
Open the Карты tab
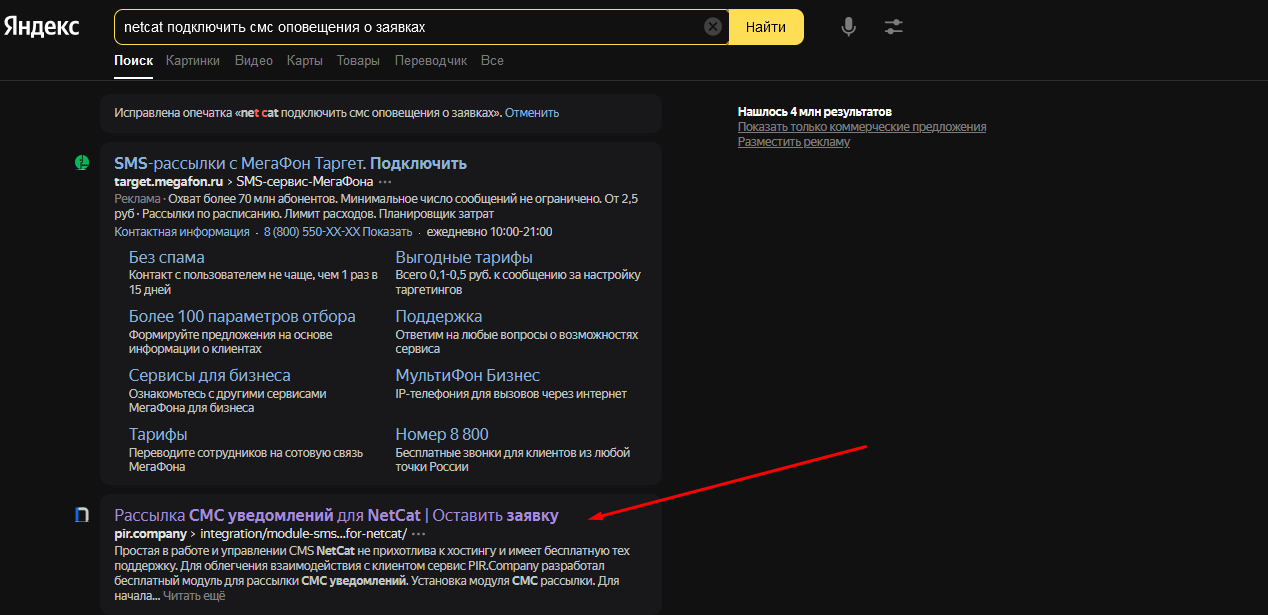[304, 61]
